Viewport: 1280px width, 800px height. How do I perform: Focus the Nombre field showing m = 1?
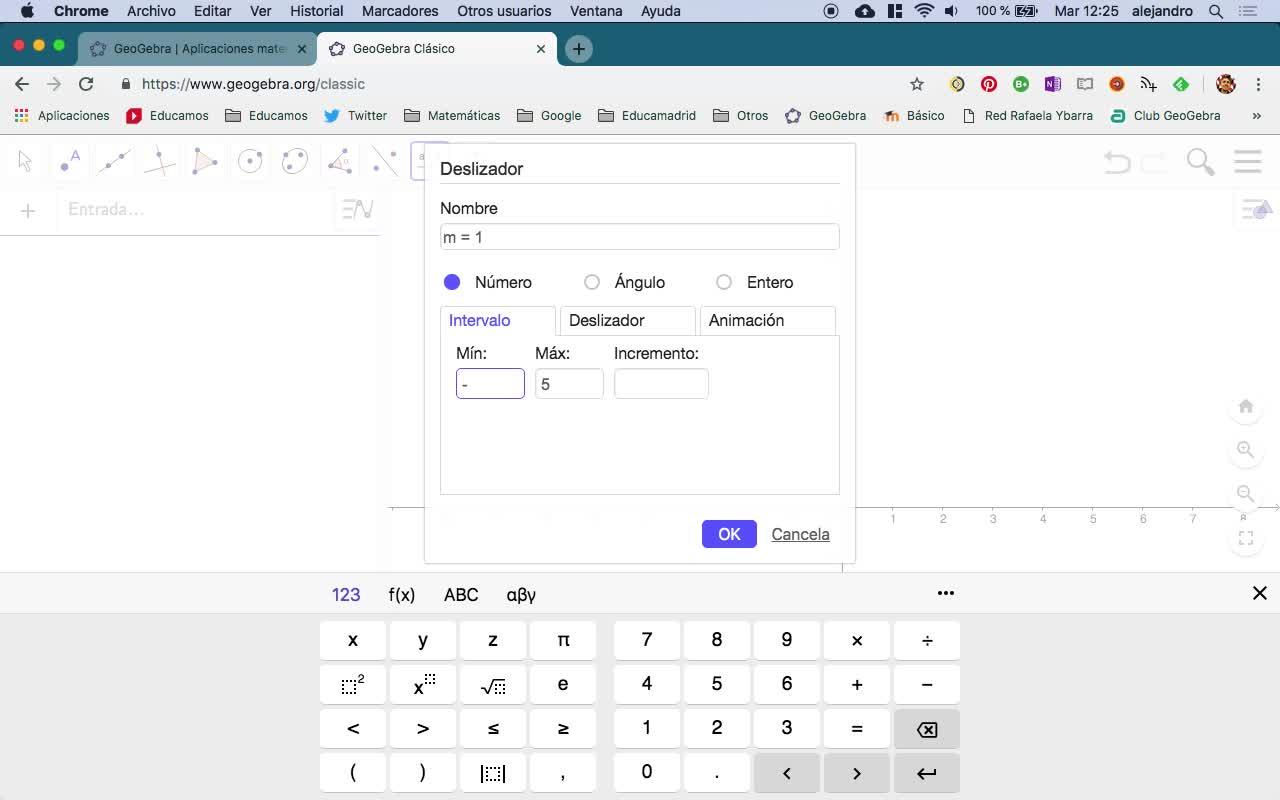click(640, 237)
